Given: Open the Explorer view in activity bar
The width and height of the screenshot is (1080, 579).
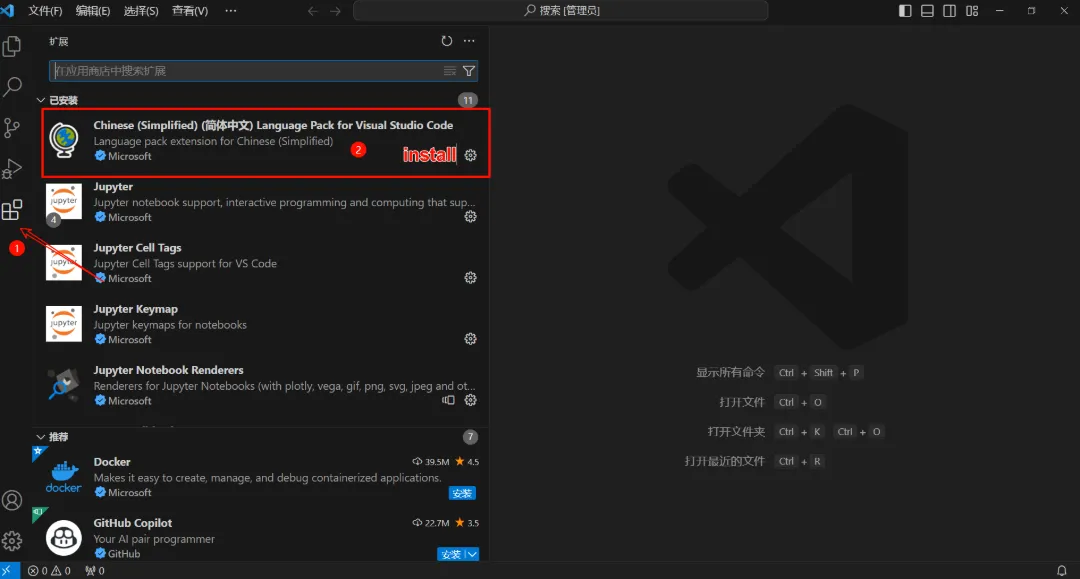Looking at the screenshot, I should pyautogui.click(x=12, y=46).
